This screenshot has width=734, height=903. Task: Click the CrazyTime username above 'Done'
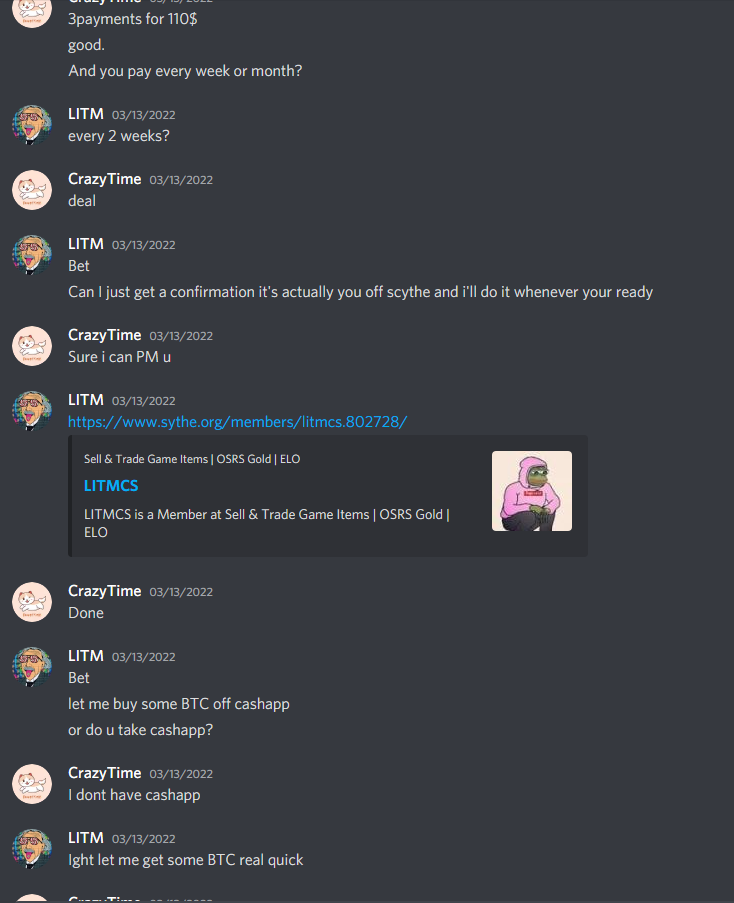click(x=105, y=591)
